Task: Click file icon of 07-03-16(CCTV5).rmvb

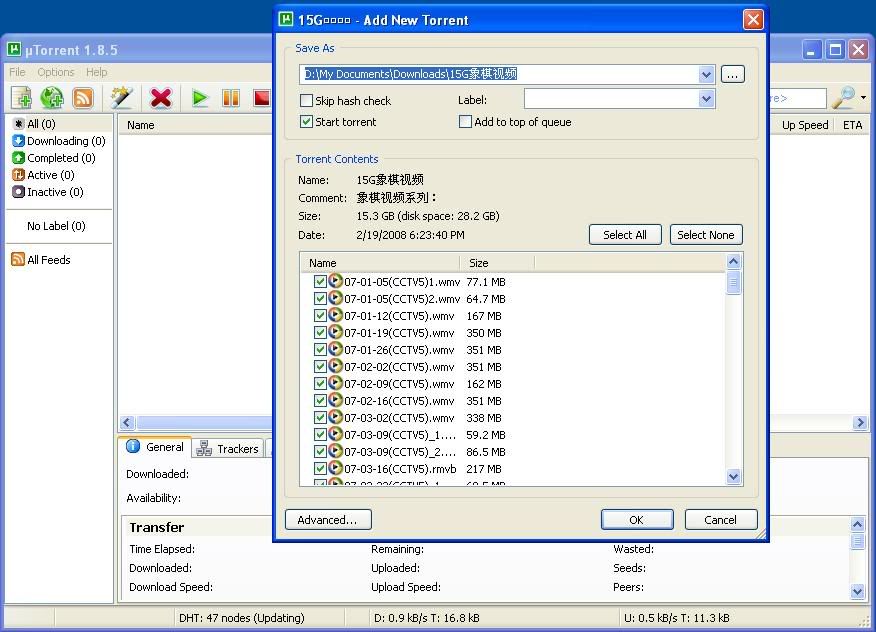Action: point(335,468)
